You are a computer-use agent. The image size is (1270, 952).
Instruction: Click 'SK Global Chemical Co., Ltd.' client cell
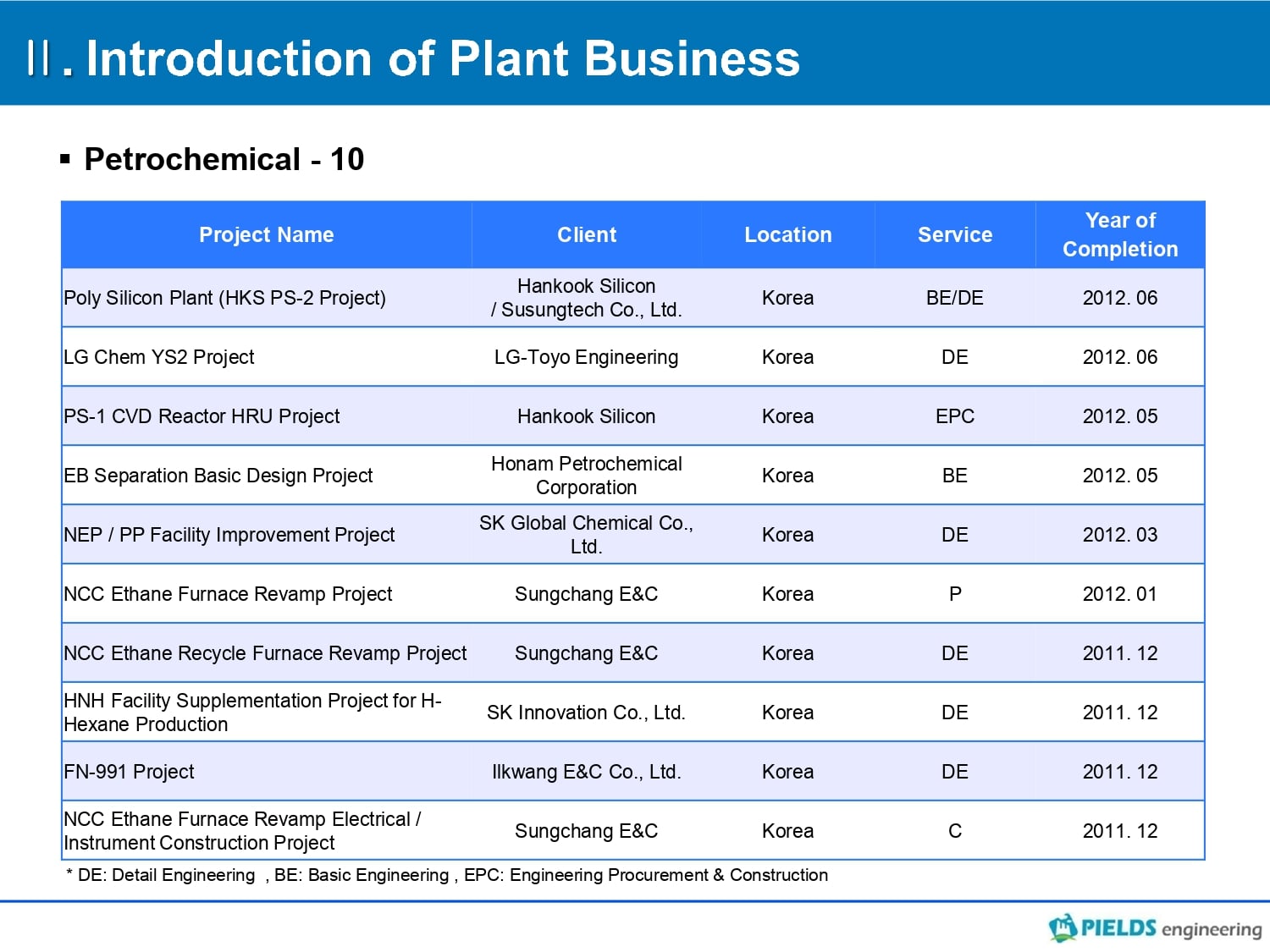[x=587, y=535]
